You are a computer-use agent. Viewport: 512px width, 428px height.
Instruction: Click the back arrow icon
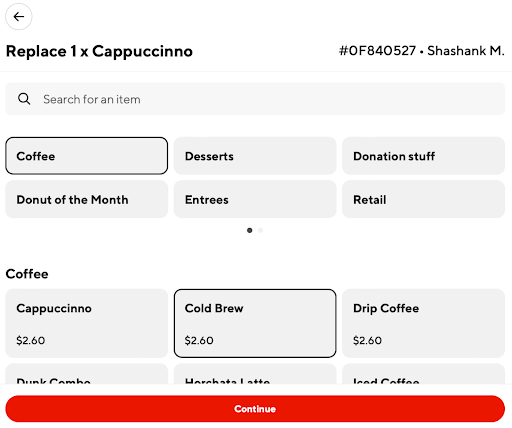[x=19, y=17]
